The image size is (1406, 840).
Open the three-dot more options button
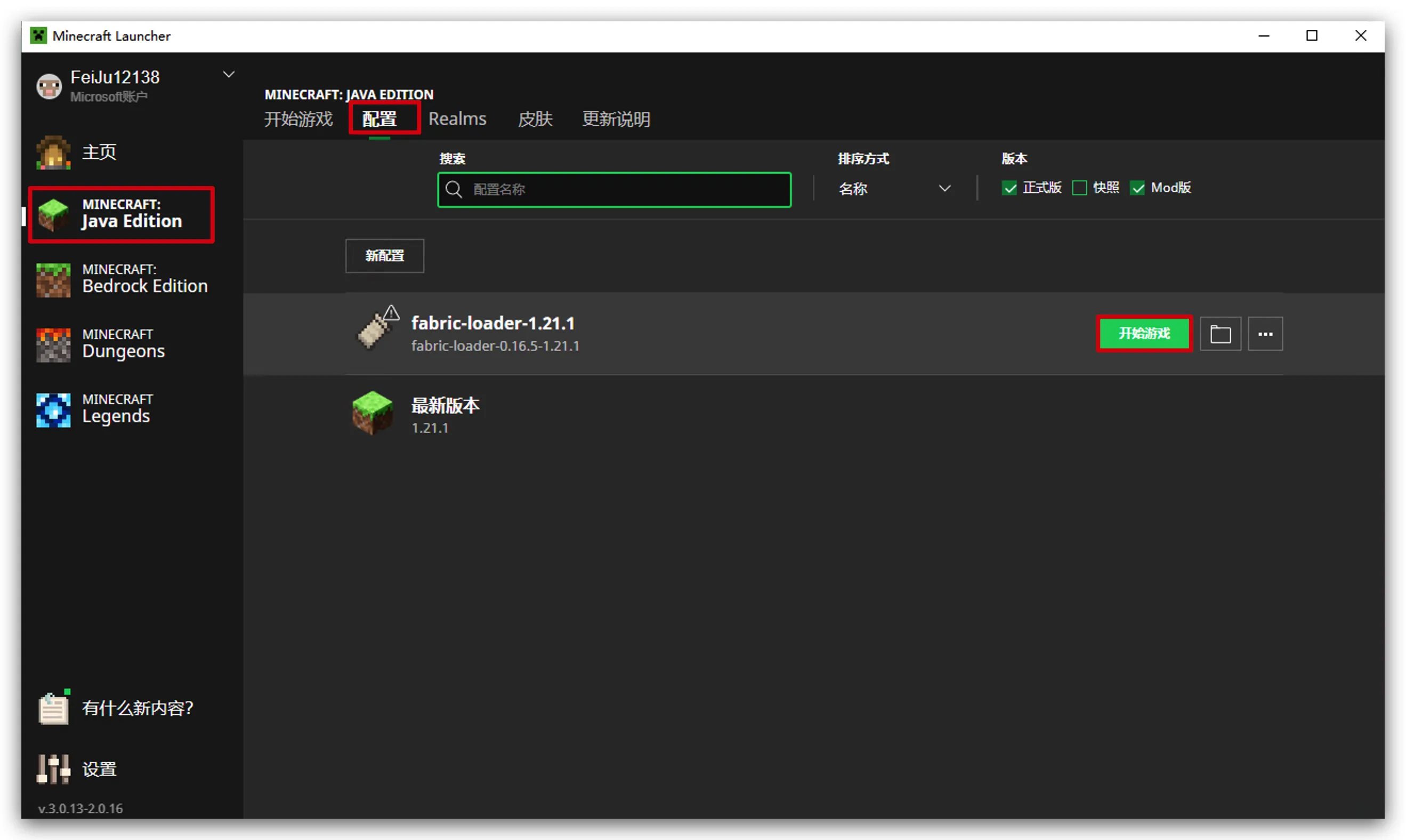tap(1265, 334)
